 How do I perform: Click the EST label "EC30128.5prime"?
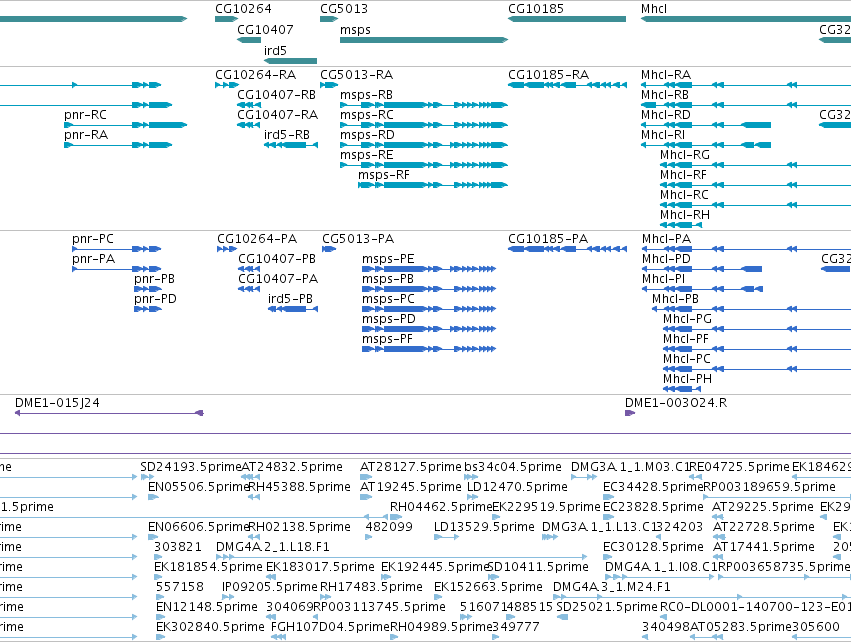pyautogui.click(x=653, y=547)
